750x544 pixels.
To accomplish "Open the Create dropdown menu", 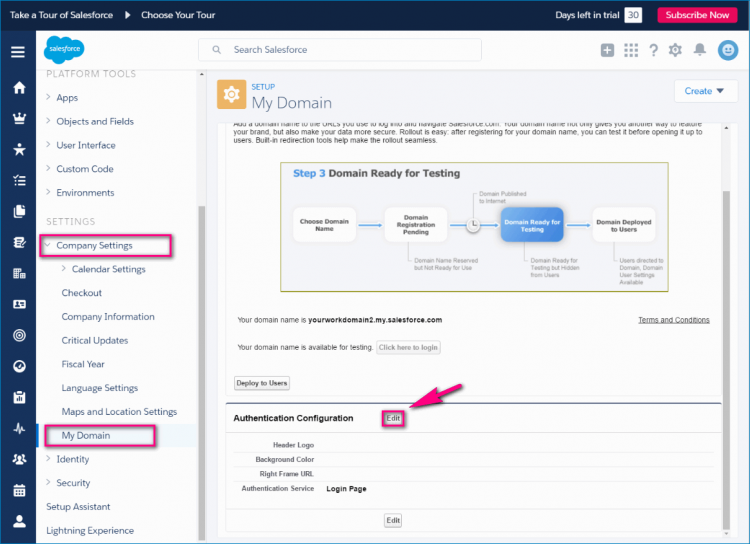I will click(x=705, y=91).
